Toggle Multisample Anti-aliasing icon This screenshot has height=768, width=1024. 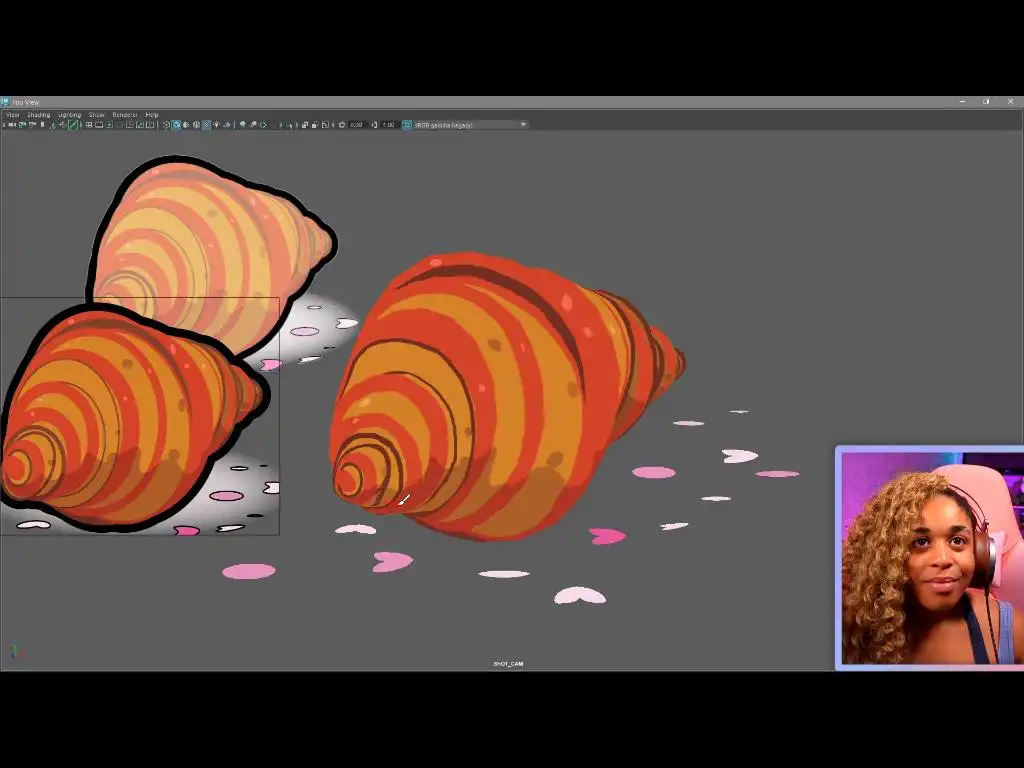coord(263,124)
